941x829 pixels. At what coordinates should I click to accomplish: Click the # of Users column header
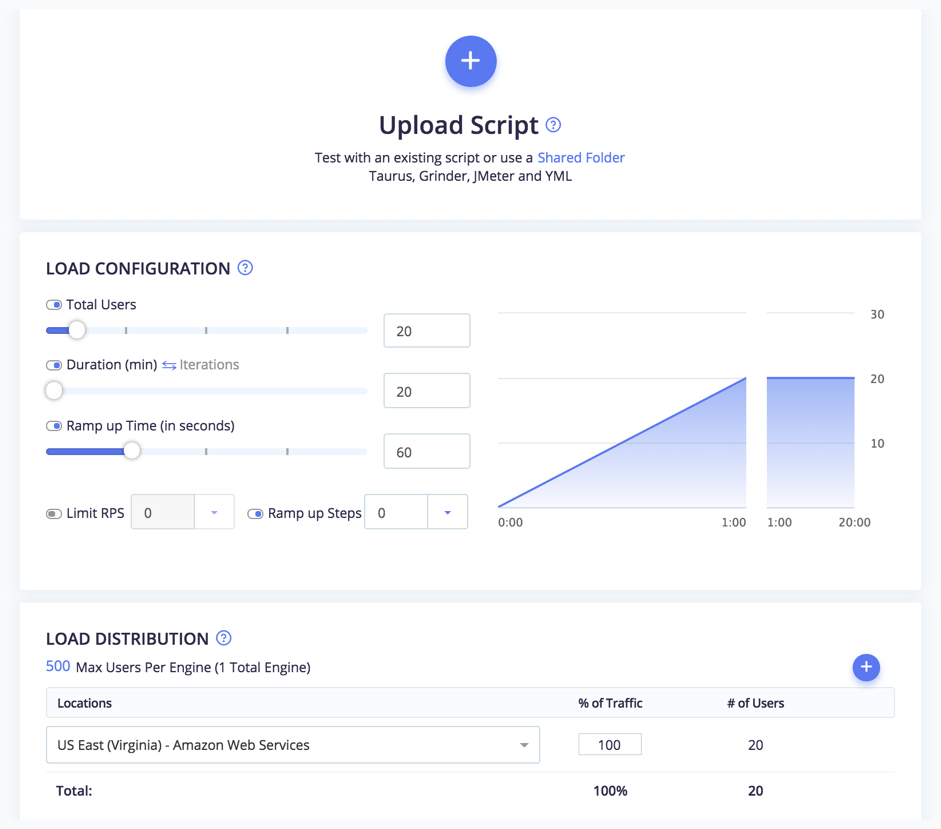pos(756,703)
